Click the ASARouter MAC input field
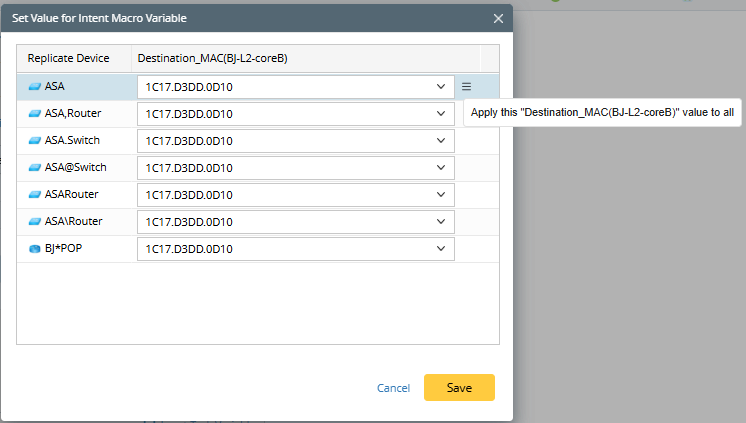The height and width of the screenshot is (423, 746). pos(285,195)
